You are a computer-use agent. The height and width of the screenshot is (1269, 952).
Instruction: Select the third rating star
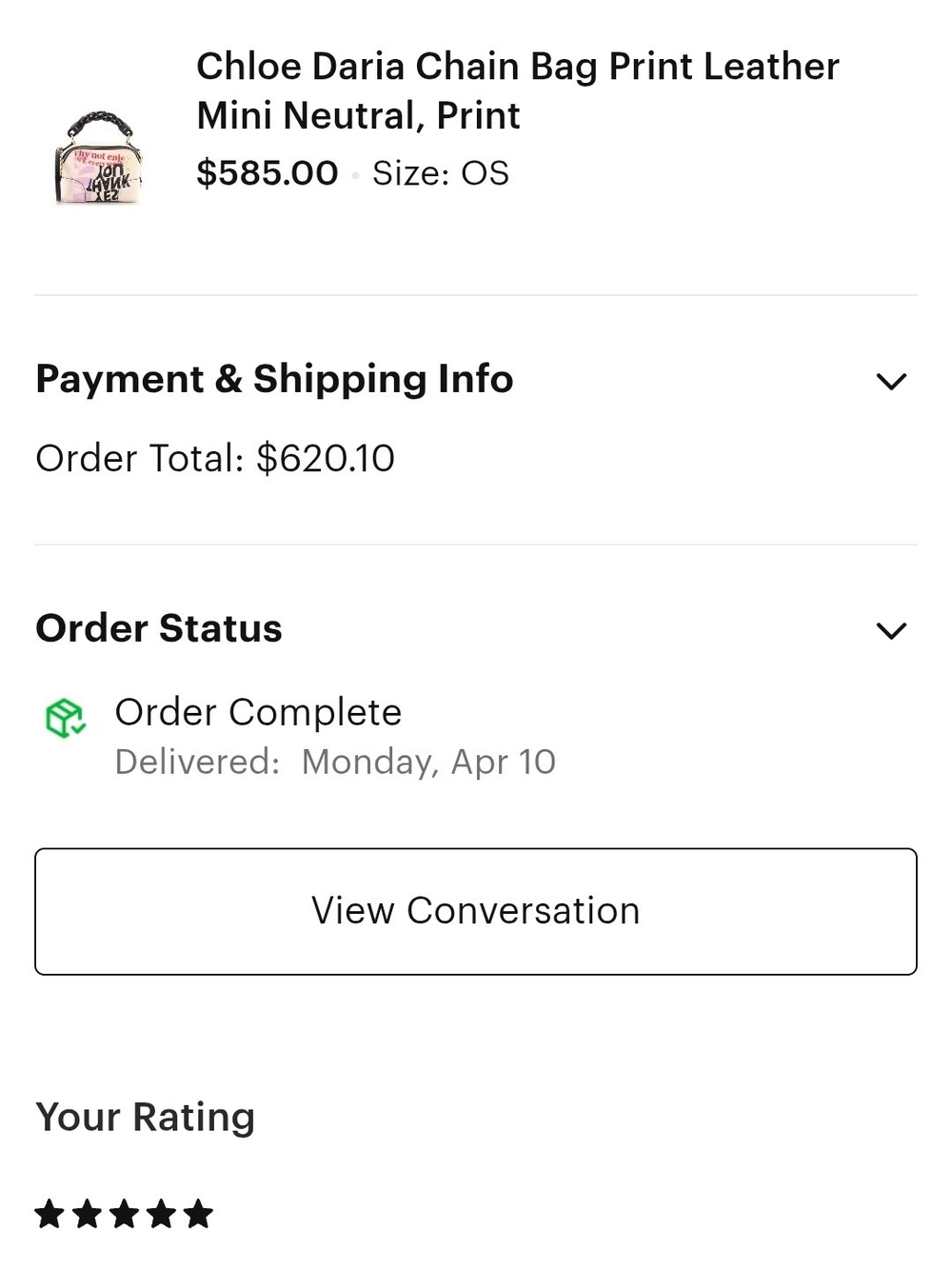point(124,1214)
